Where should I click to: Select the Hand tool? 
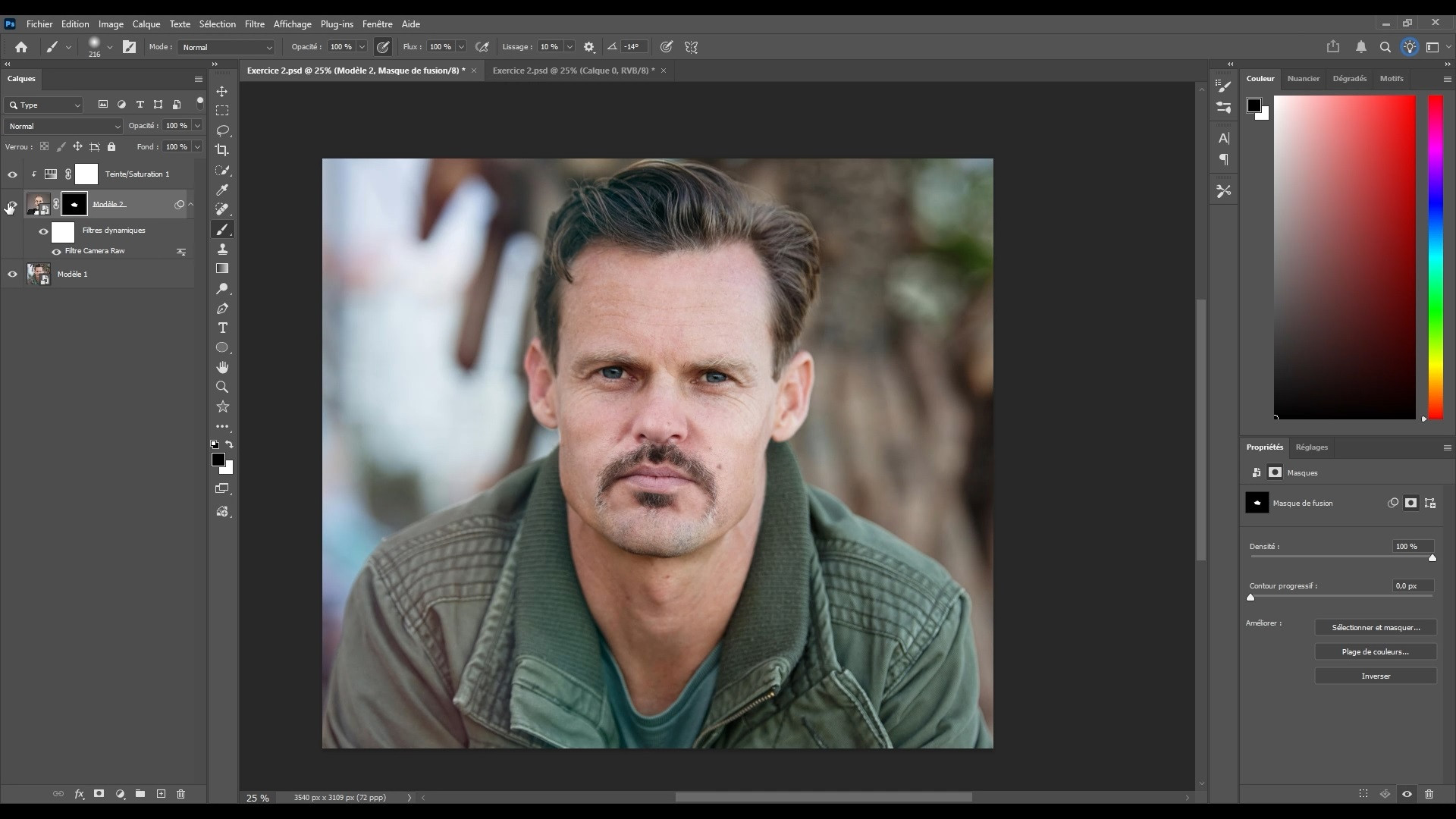click(222, 367)
